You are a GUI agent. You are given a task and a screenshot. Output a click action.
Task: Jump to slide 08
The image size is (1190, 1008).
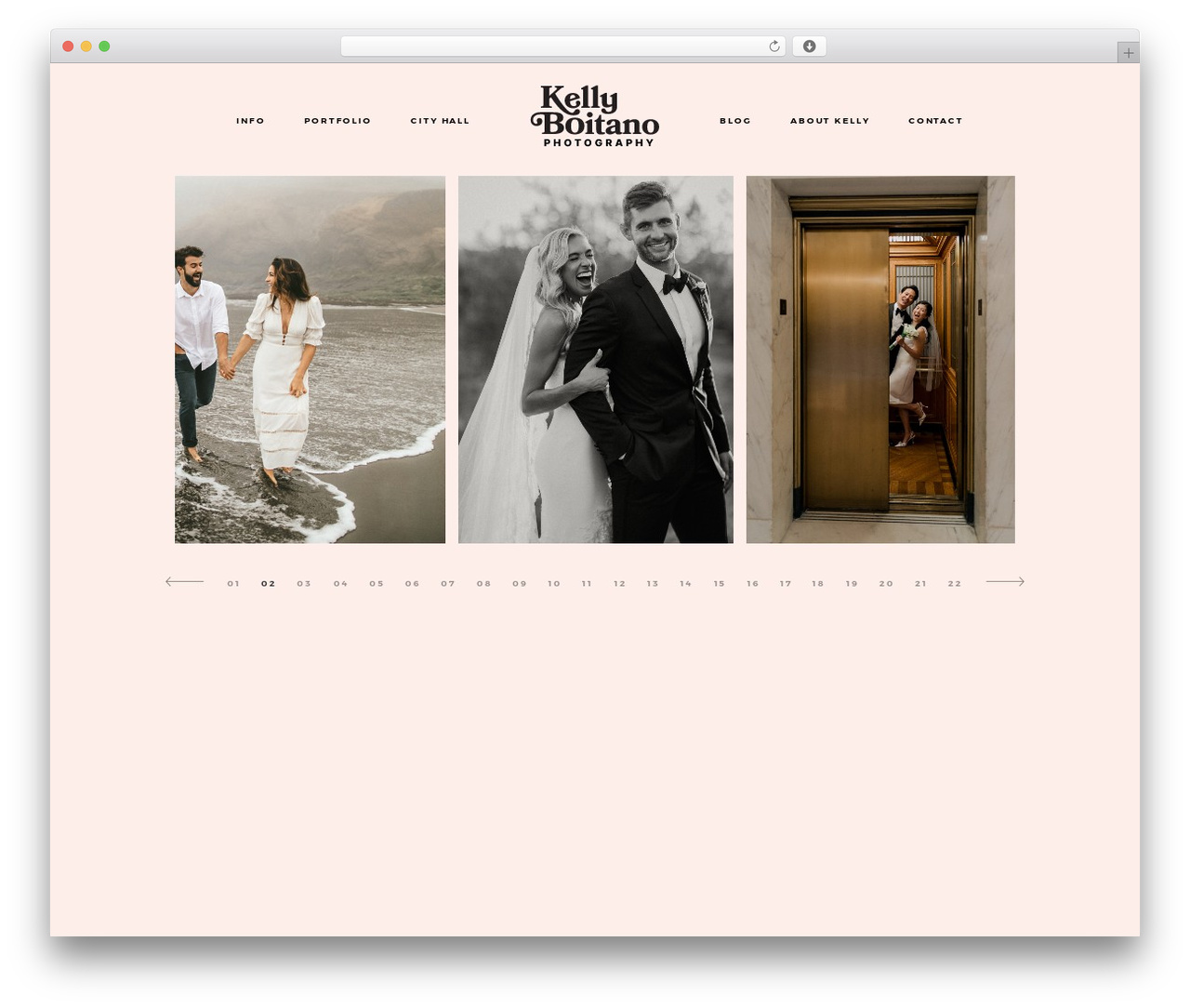click(483, 584)
